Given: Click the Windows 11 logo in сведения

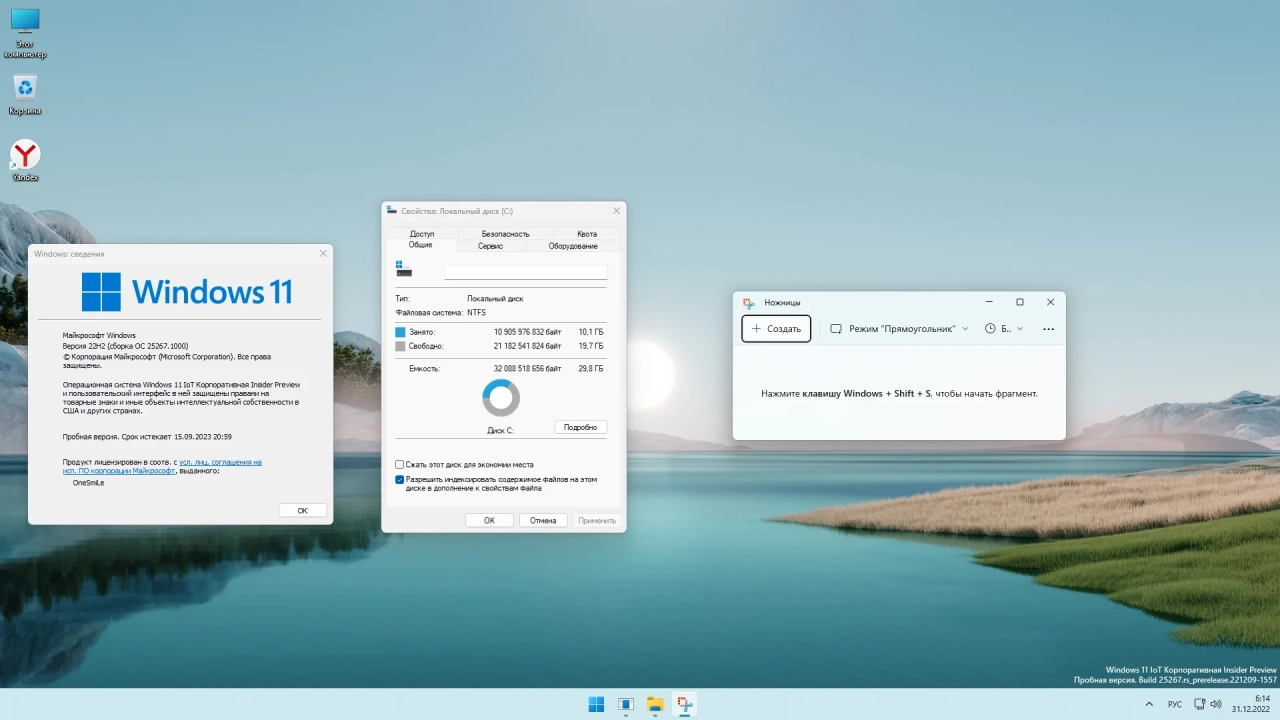Looking at the screenshot, I should pos(187,292).
